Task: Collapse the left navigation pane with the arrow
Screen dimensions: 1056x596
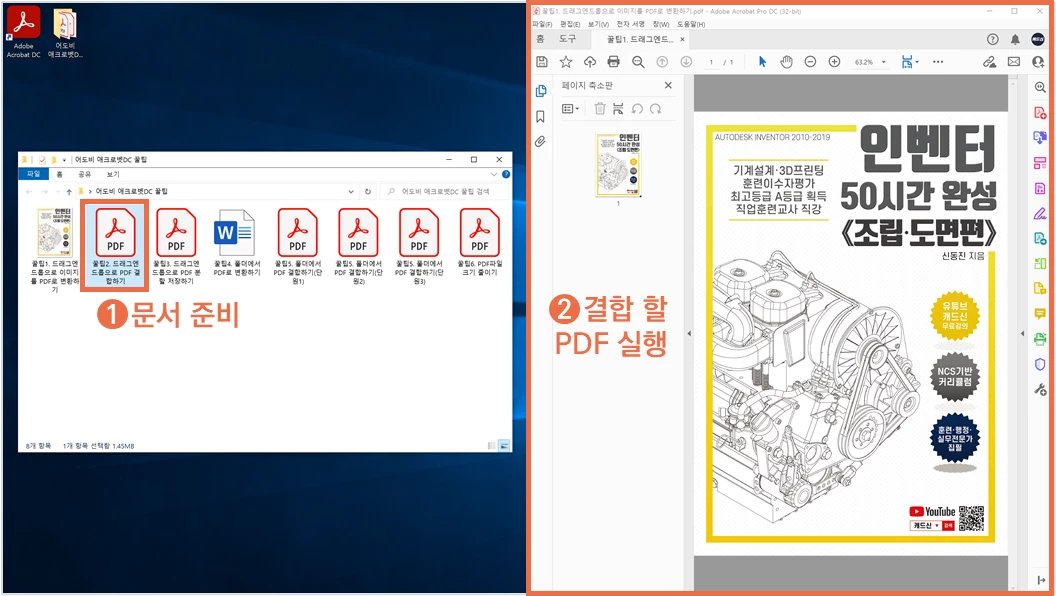Action: pos(689,333)
